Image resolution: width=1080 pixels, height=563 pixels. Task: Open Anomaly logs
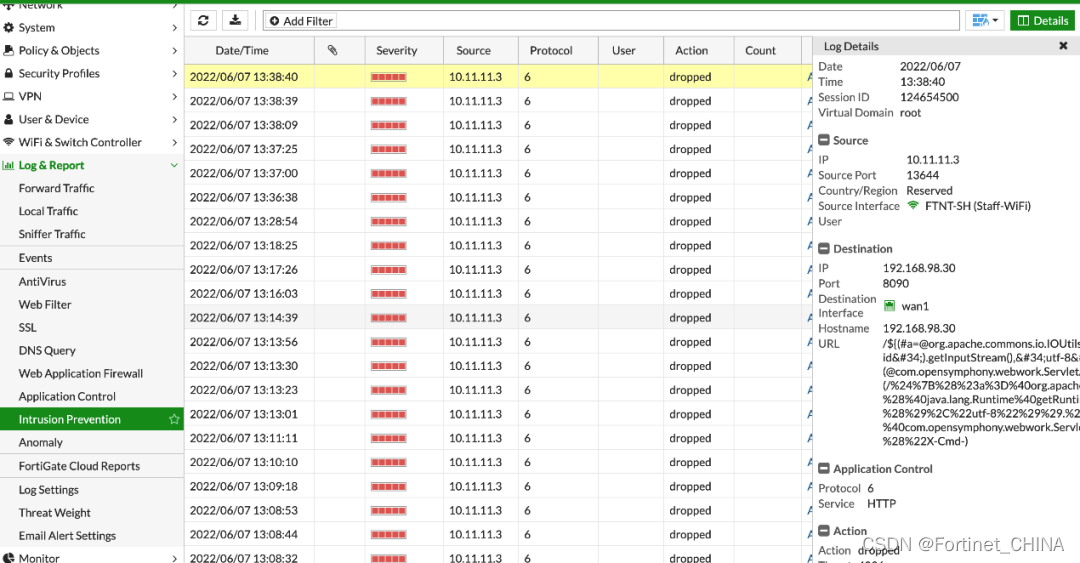tap(41, 442)
